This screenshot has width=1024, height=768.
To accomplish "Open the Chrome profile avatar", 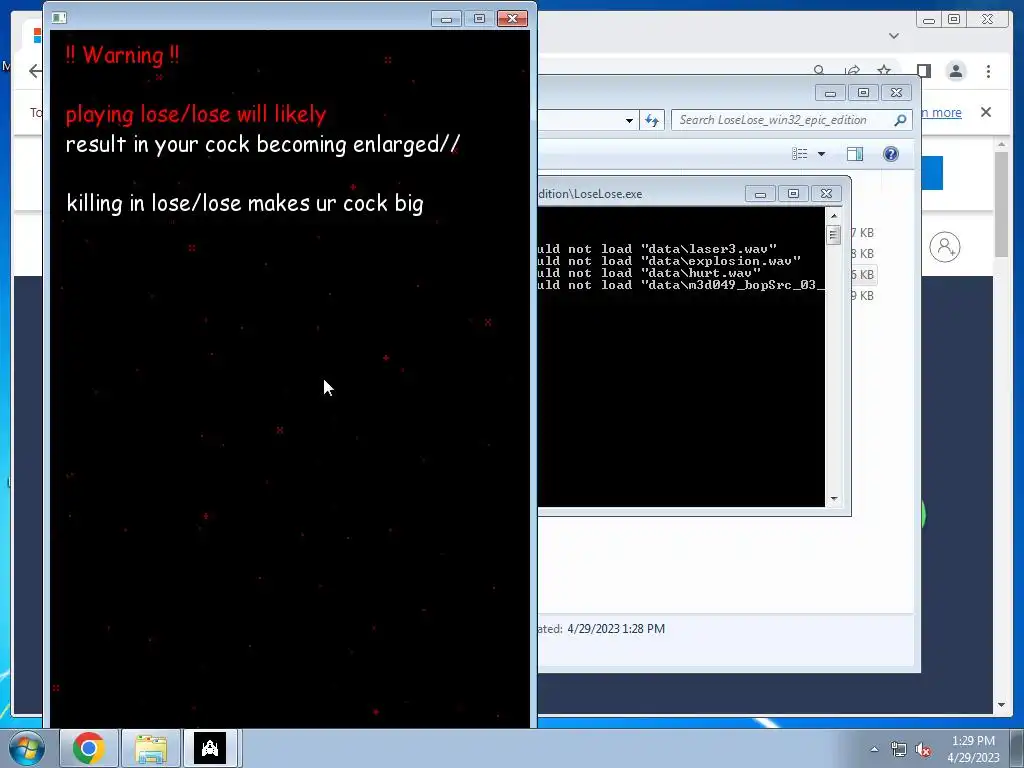I will (x=956, y=71).
